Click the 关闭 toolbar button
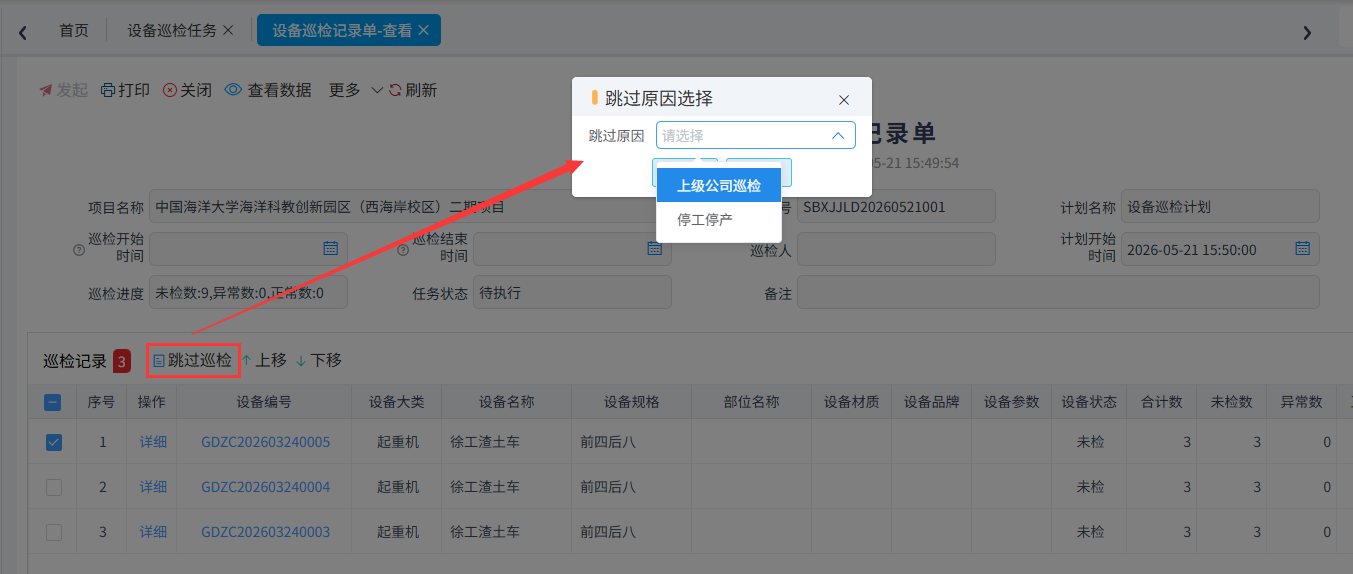 coord(187,90)
